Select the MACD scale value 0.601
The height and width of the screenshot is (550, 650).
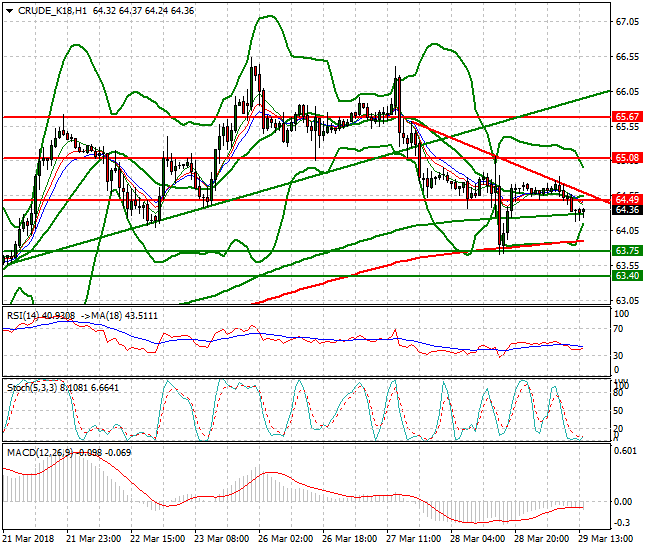coord(625,451)
